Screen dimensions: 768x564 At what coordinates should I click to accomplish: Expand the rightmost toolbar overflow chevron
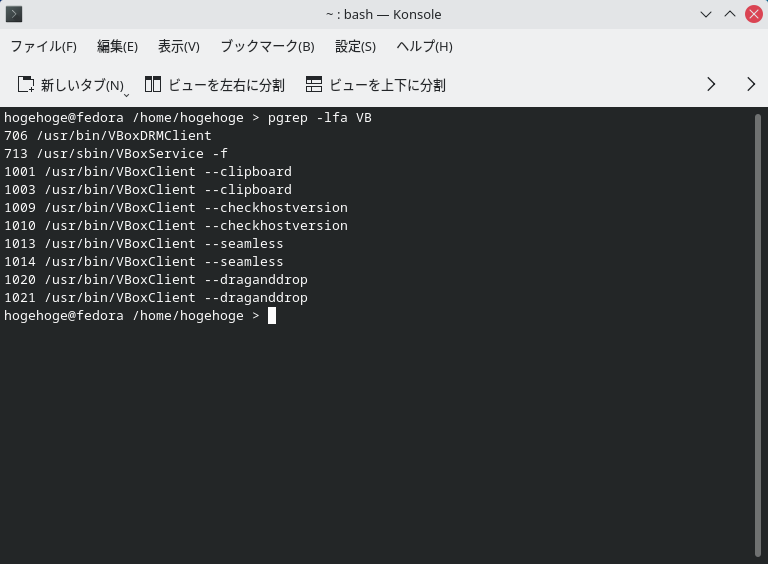(751, 84)
